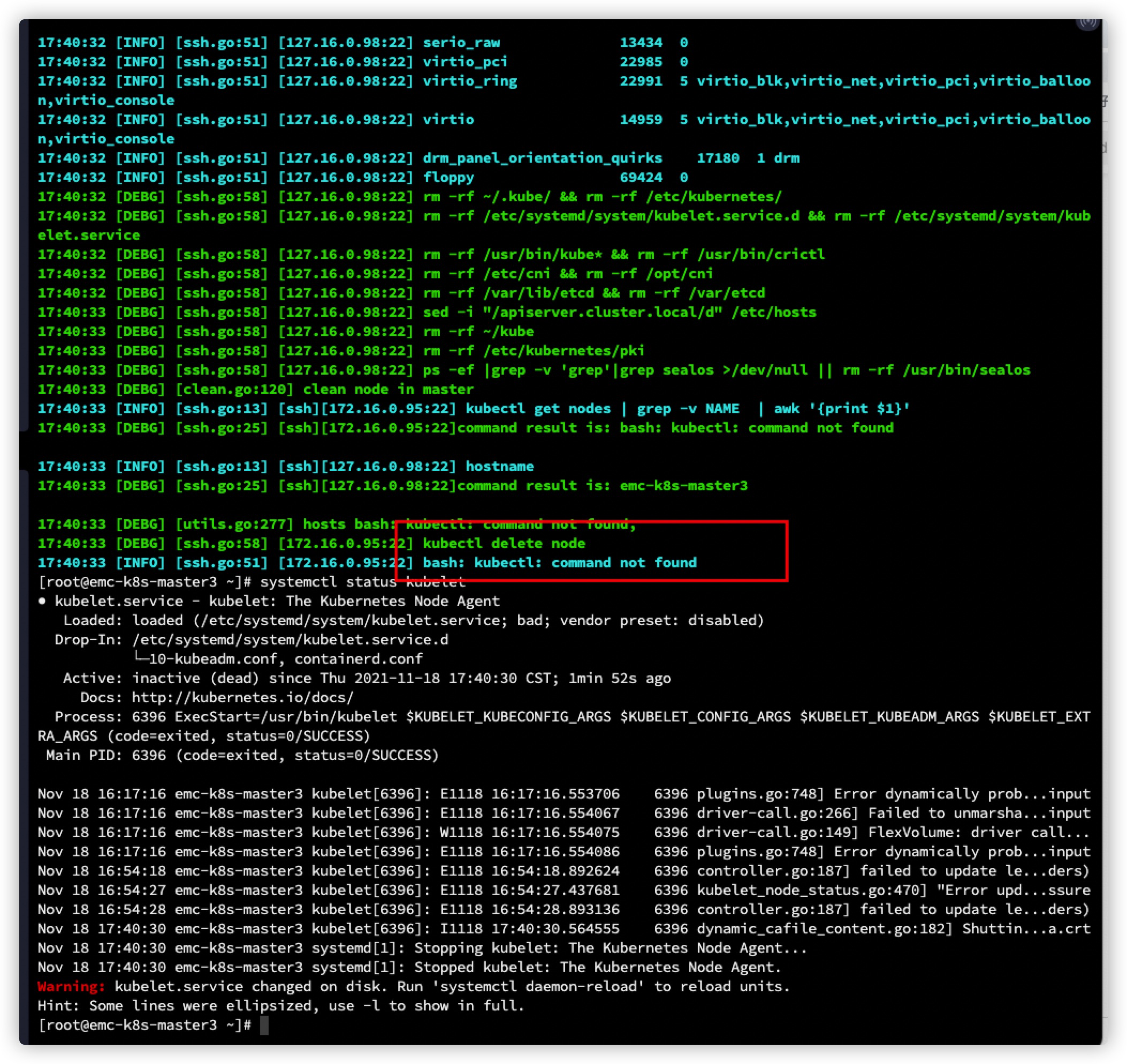Select the 'hostname' command text
This screenshot has width=1127, height=1064.
click(x=499, y=467)
